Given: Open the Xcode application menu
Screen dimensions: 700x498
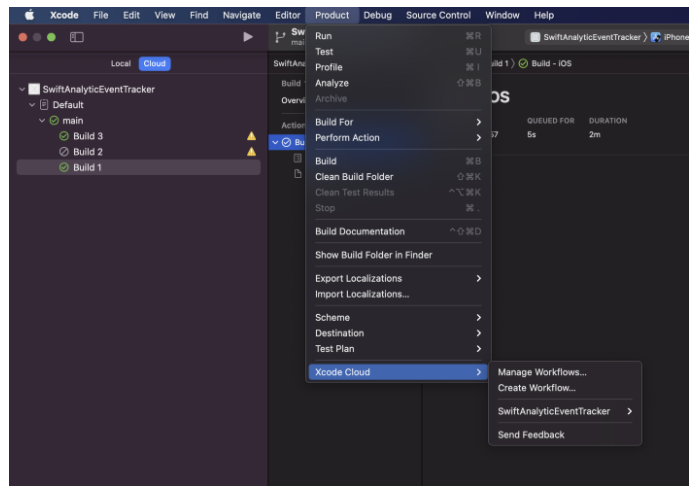Looking at the screenshot, I should [x=64, y=15].
